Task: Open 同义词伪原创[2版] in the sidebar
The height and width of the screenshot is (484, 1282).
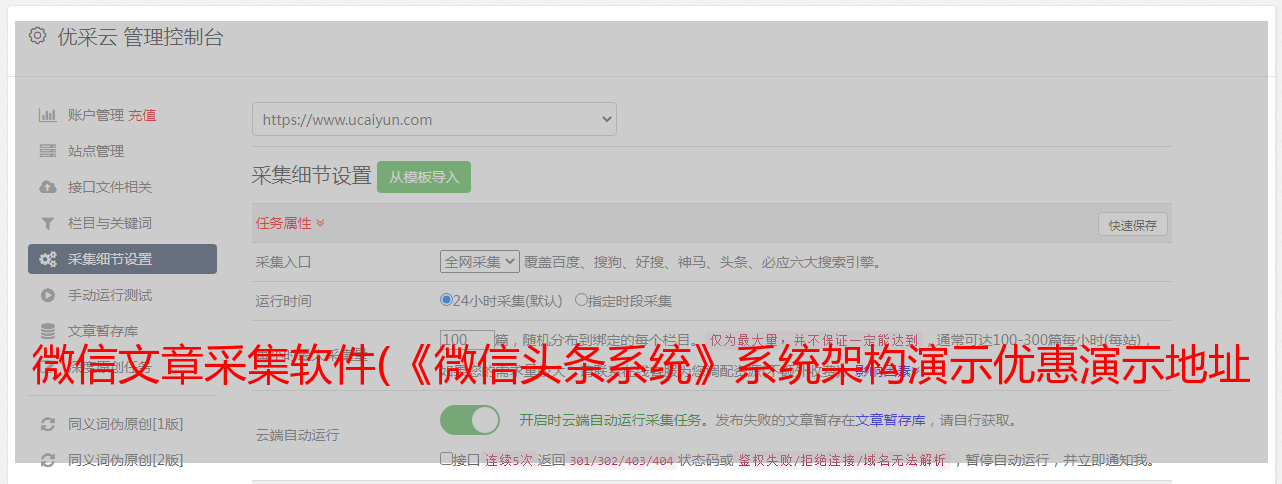Action: [x=125, y=460]
